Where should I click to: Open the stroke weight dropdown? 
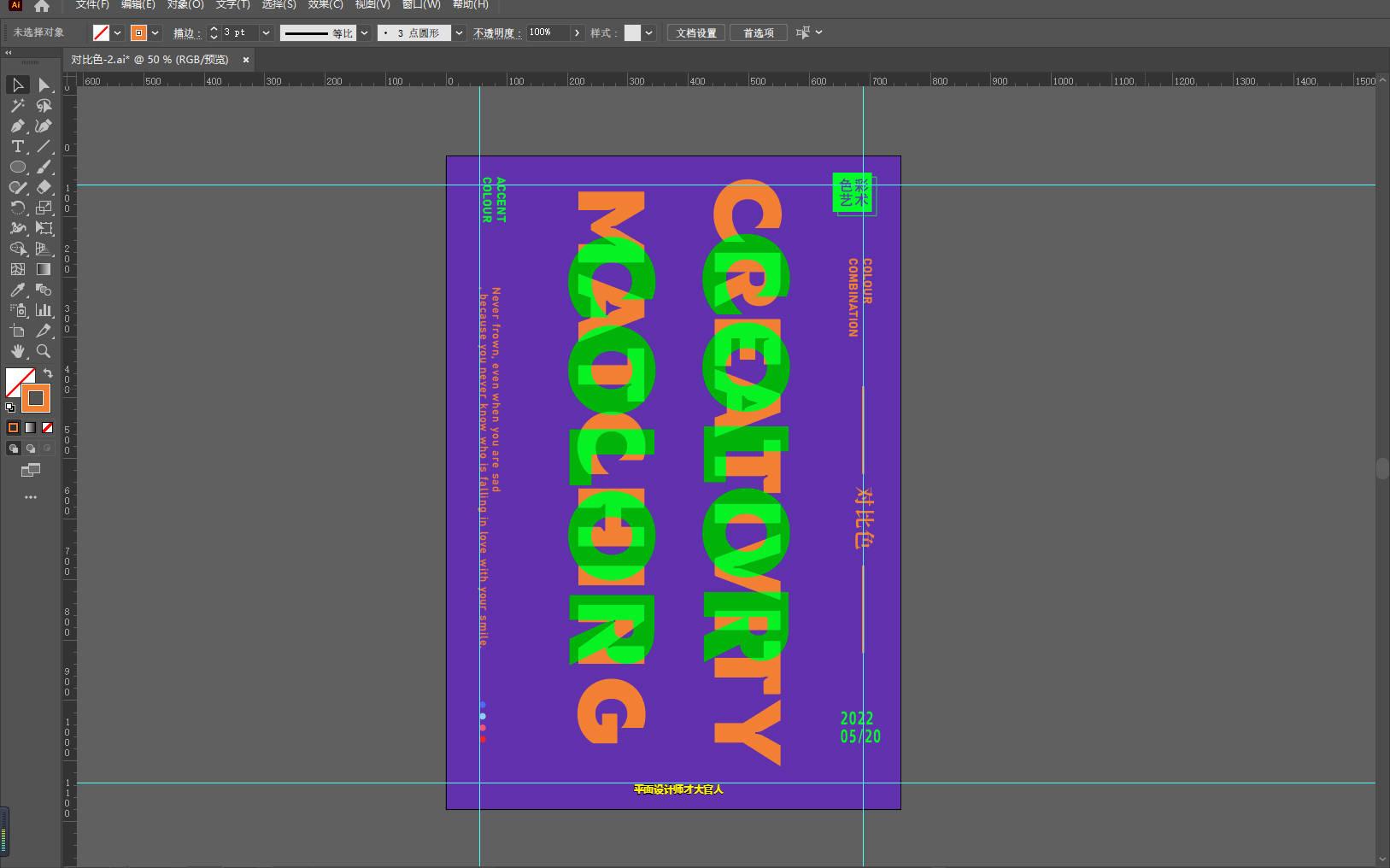pyautogui.click(x=267, y=32)
